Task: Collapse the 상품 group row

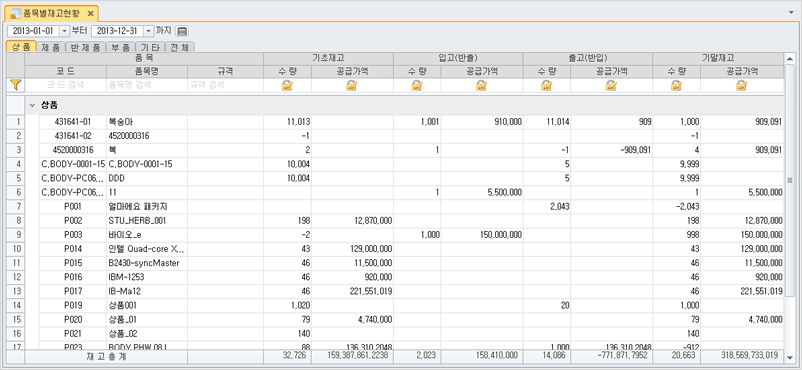Action: (32, 105)
